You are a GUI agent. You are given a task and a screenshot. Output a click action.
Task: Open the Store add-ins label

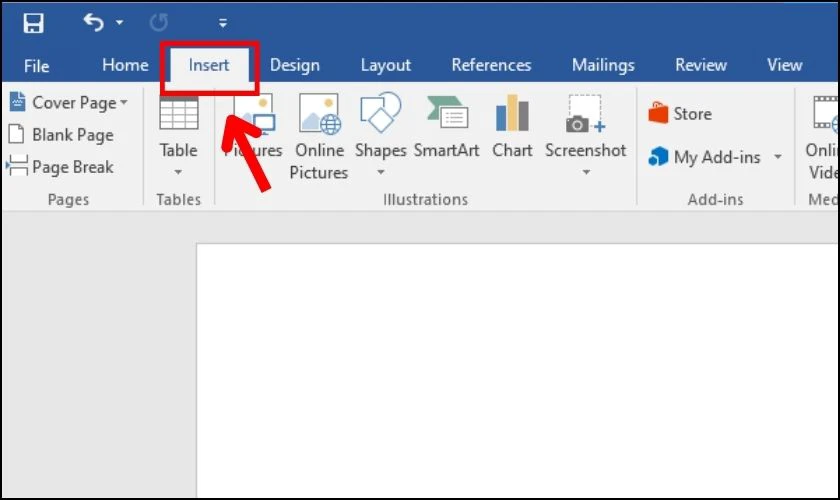693,114
